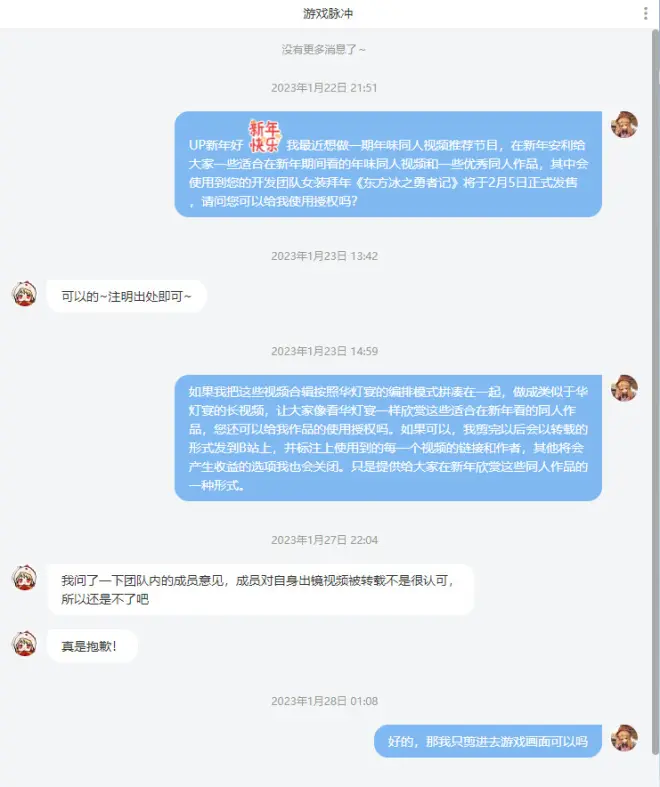
Task: Click the blue message starting with "UP新年好"
Action: 388,164
